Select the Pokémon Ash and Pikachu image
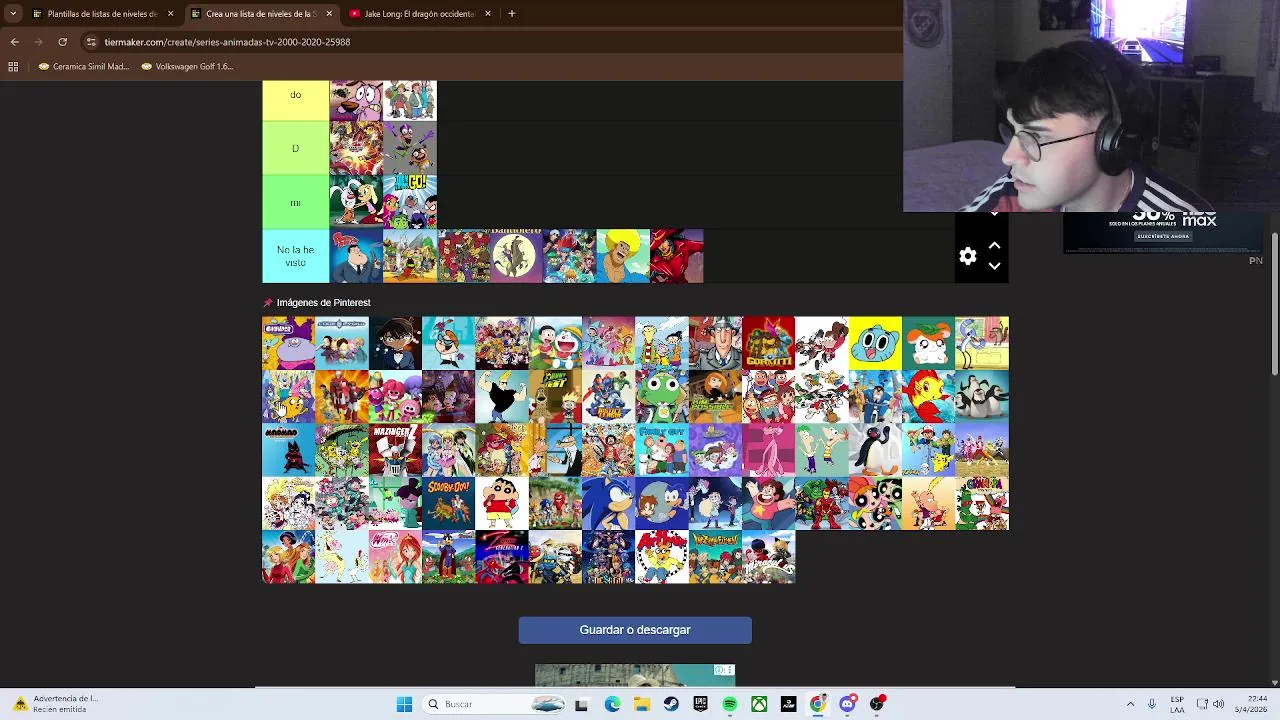 coord(928,450)
